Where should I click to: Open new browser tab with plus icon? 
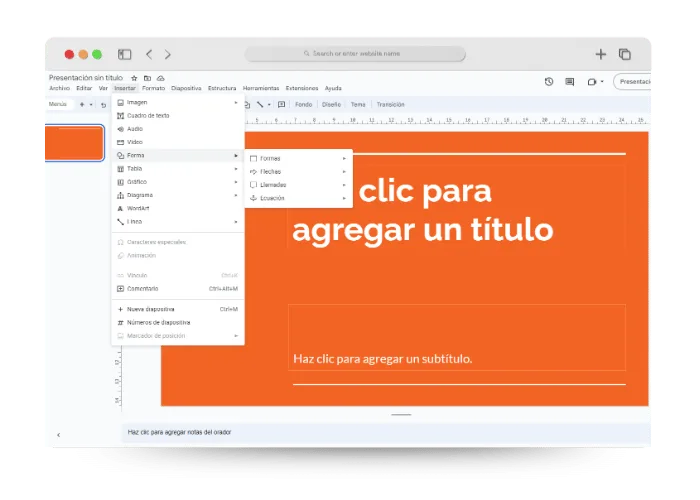tap(600, 54)
